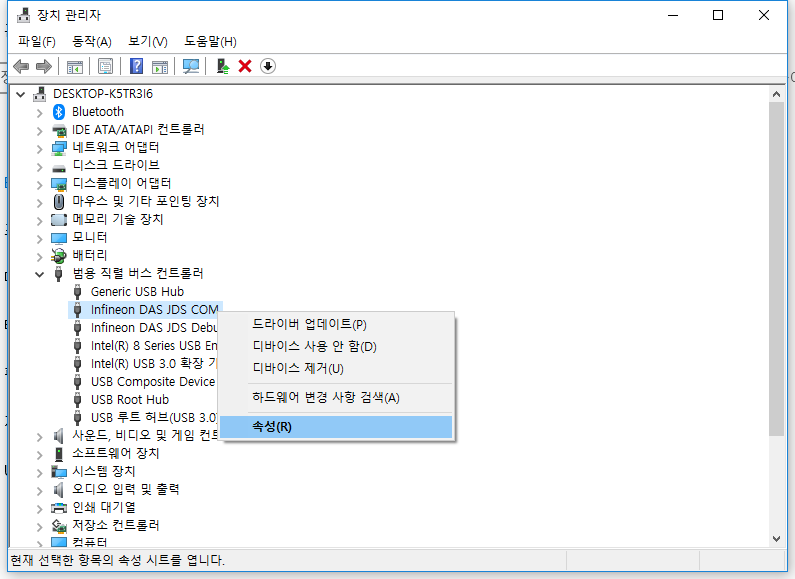Expand the 배터리 category
The width and height of the screenshot is (795, 579).
(40, 257)
